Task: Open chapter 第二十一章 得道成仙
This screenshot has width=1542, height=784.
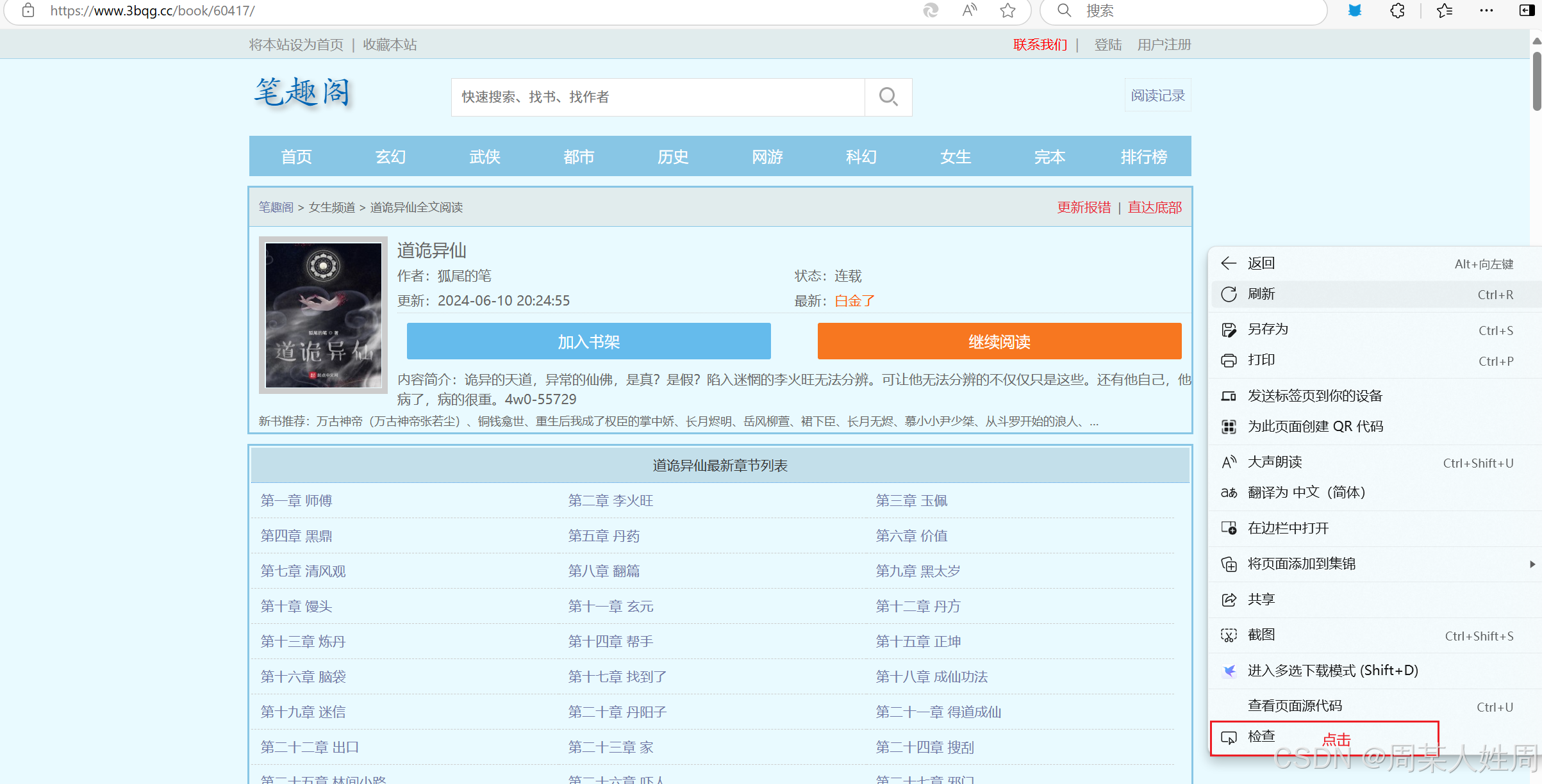Action: point(938,712)
